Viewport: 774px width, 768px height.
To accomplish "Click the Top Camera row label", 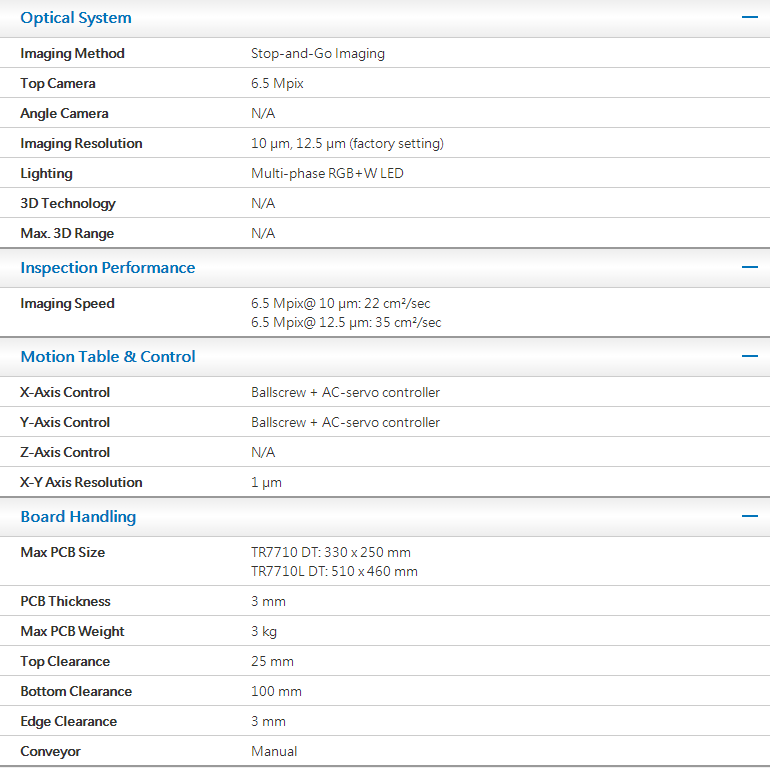I will click(58, 83).
